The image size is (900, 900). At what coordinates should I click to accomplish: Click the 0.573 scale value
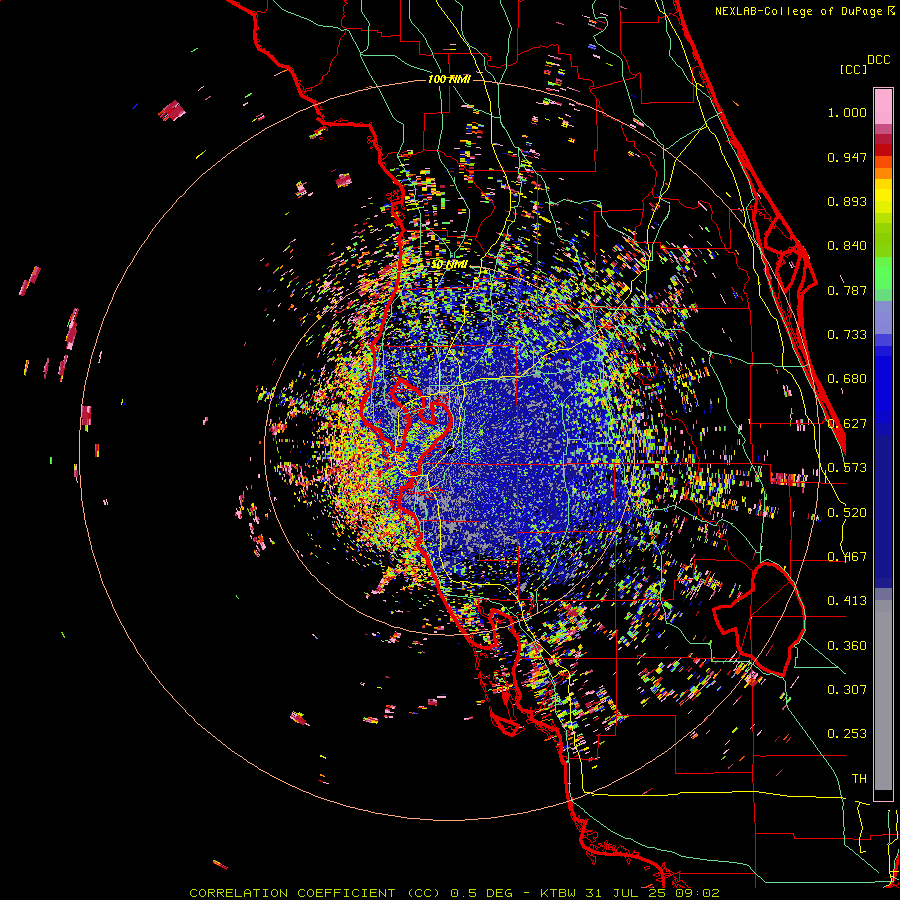click(x=847, y=468)
